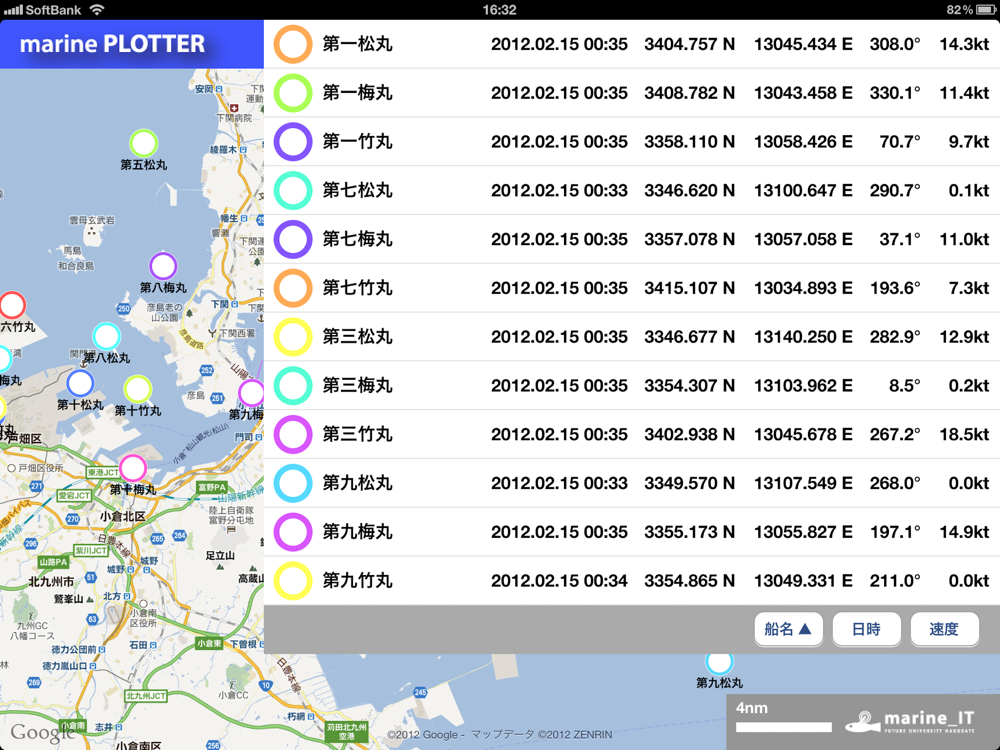Tap heading value 211.0°
Screen dimensions: 1000x750
point(895,581)
